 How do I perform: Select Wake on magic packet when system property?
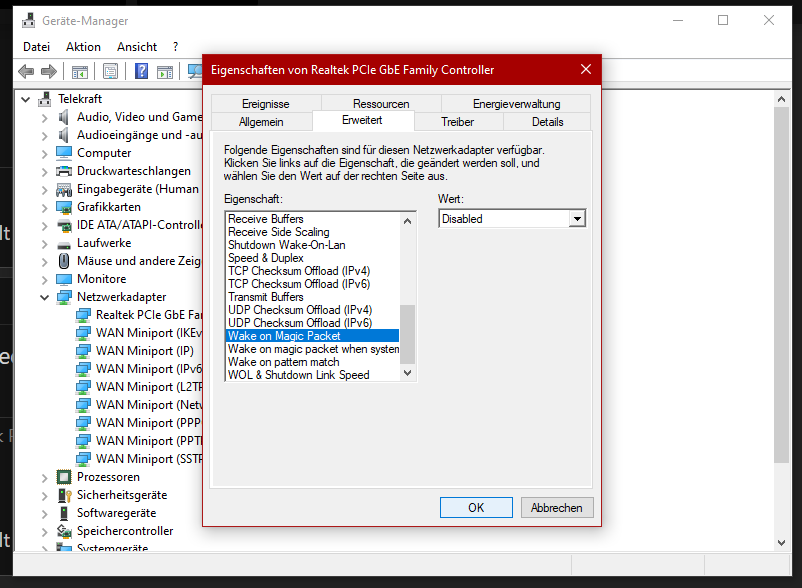313,349
